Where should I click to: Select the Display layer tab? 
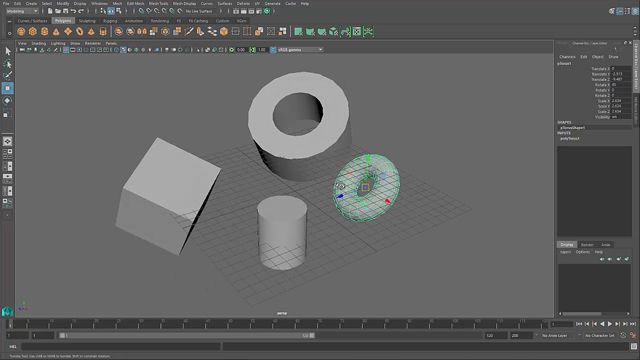[x=567, y=244]
